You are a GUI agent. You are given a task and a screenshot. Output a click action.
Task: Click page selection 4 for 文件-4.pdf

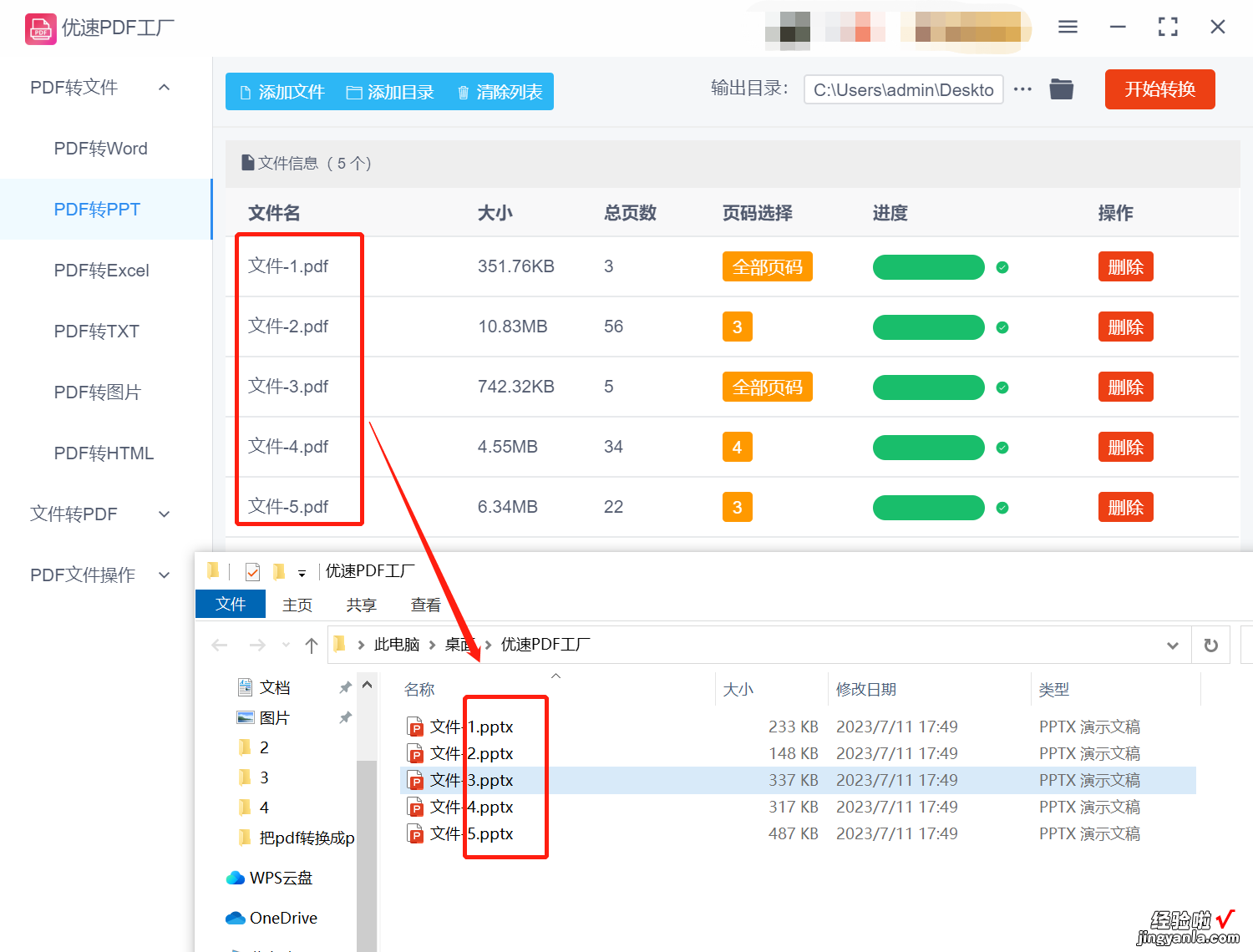coord(738,448)
